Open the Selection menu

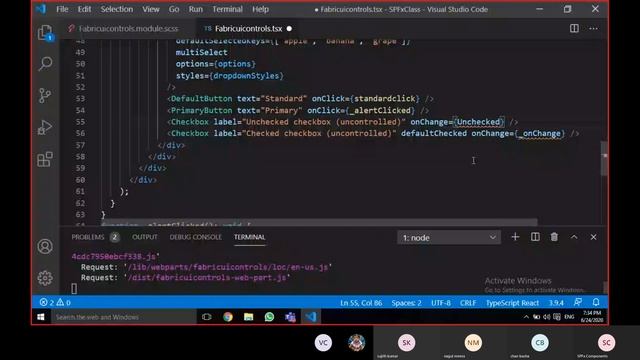coord(117,9)
